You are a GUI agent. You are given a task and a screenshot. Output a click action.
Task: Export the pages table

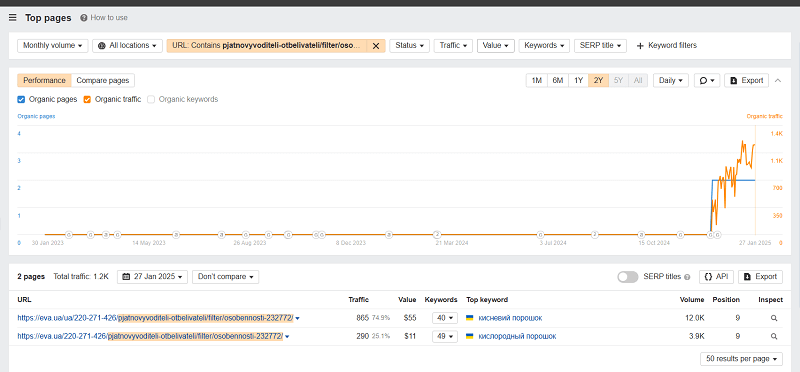pyautogui.click(x=760, y=277)
